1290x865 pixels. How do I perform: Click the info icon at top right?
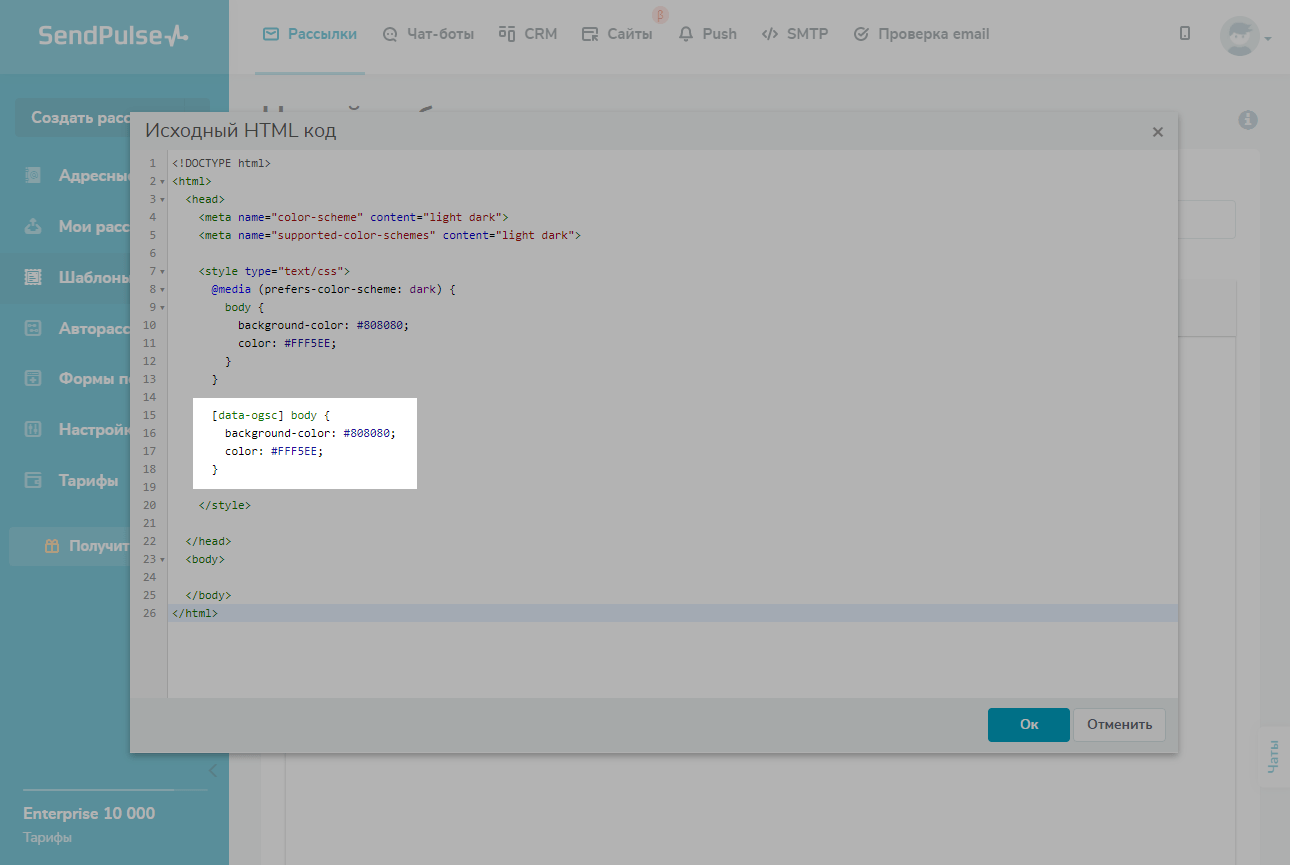[x=1247, y=120]
